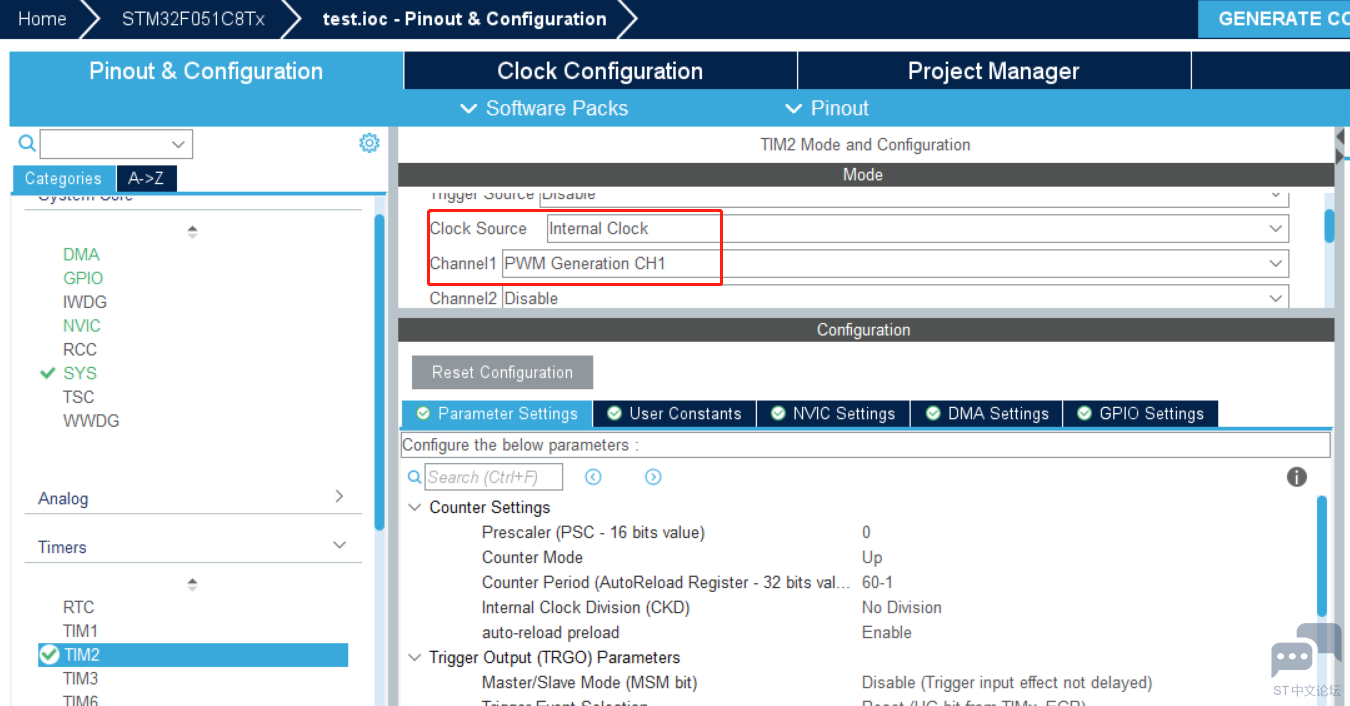
Task: Click the parameter search magnifier icon
Action: [x=414, y=477]
